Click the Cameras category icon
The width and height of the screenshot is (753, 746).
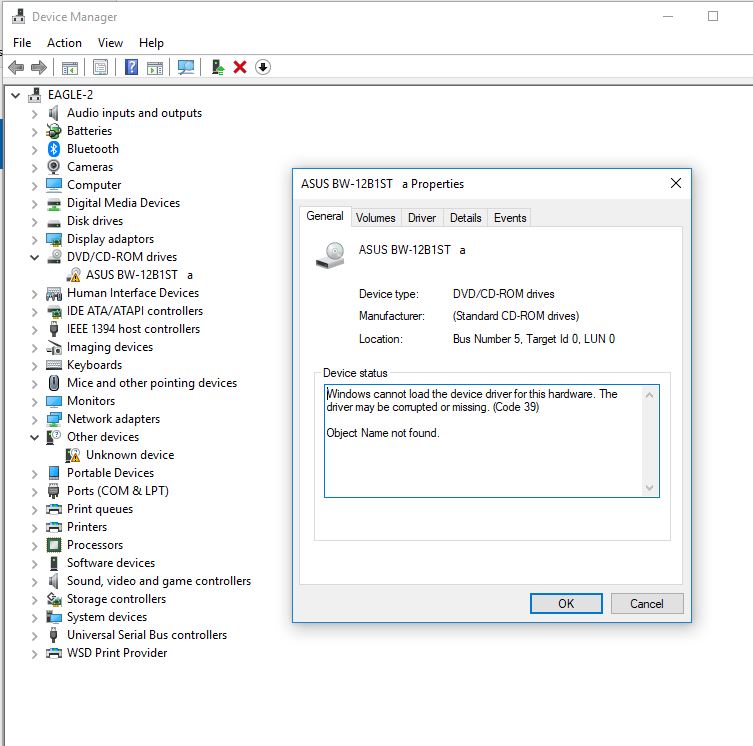pyautogui.click(x=54, y=167)
